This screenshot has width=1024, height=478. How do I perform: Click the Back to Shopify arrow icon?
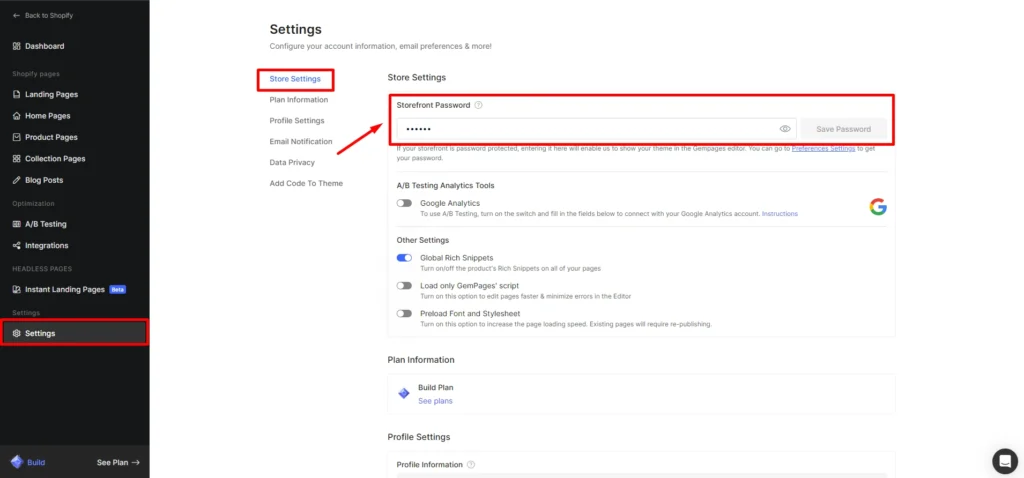coord(16,16)
